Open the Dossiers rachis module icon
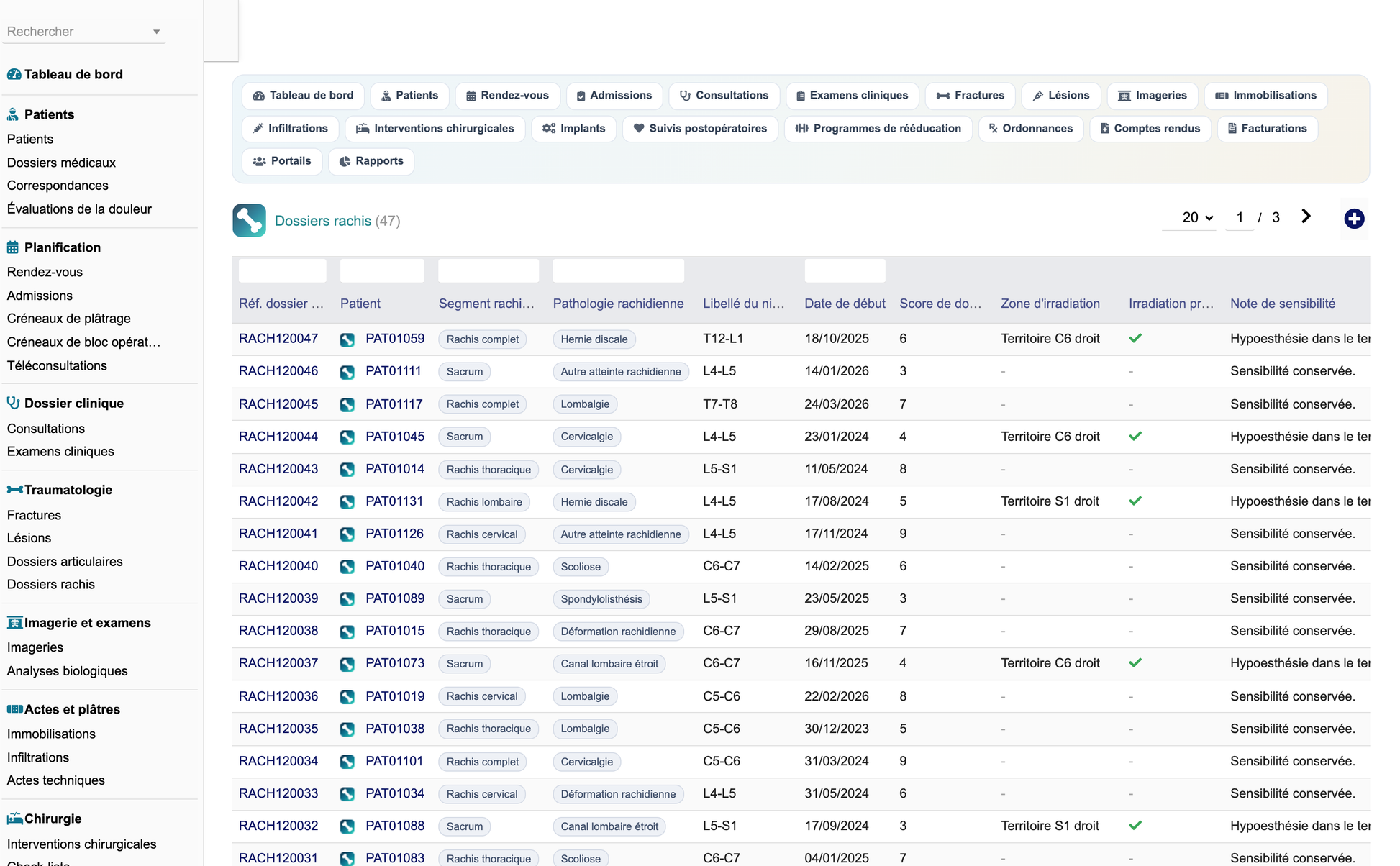The height and width of the screenshot is (866, 1400). [249, 221]
